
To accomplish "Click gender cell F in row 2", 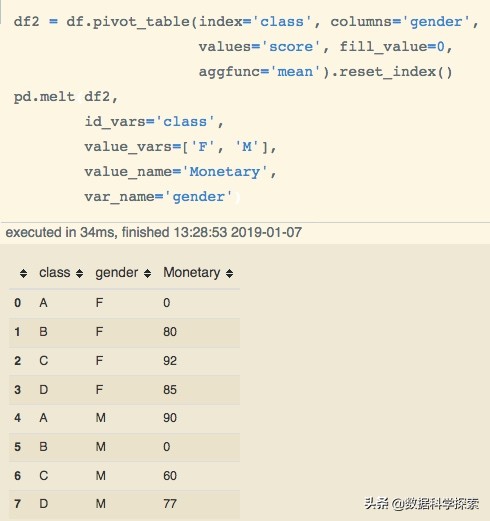I will [99, 361].
